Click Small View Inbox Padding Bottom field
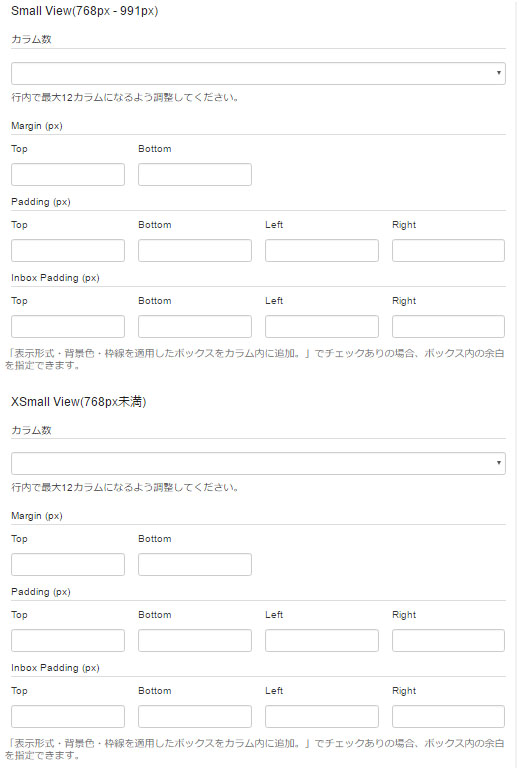The image size is (520, 770). [x=195, y=327]
